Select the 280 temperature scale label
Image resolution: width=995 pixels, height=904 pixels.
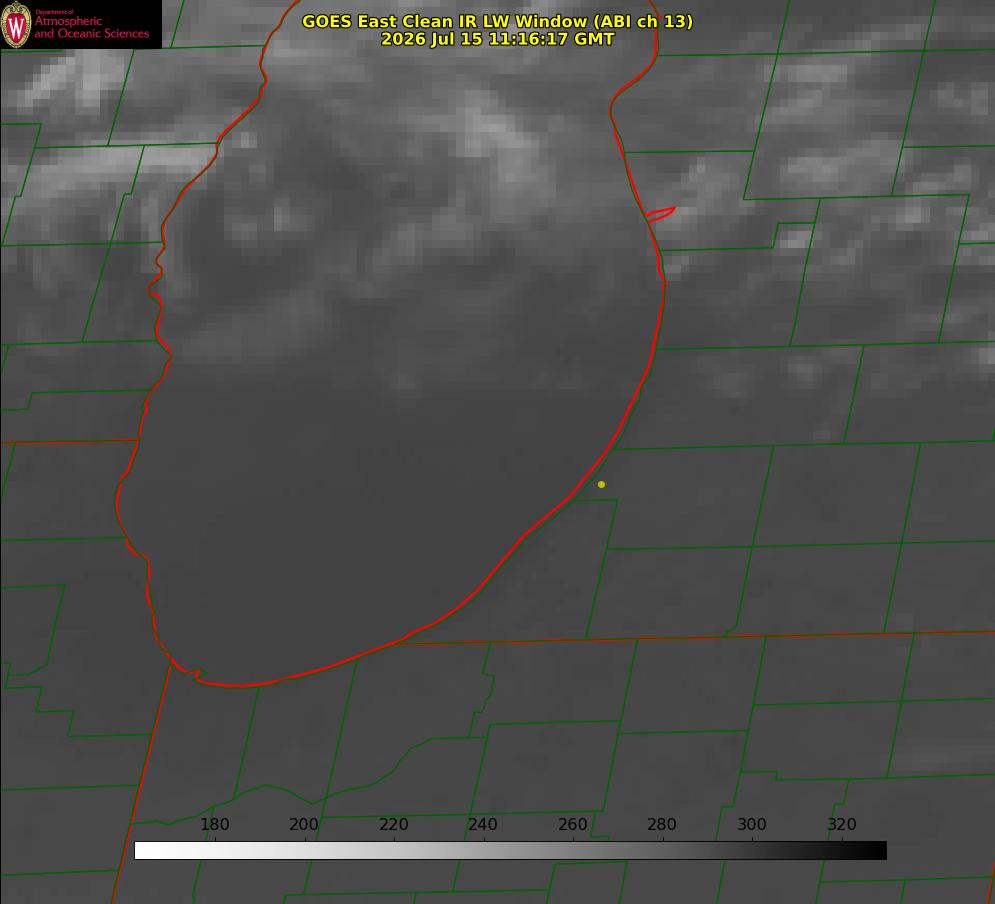click(662, 824)
